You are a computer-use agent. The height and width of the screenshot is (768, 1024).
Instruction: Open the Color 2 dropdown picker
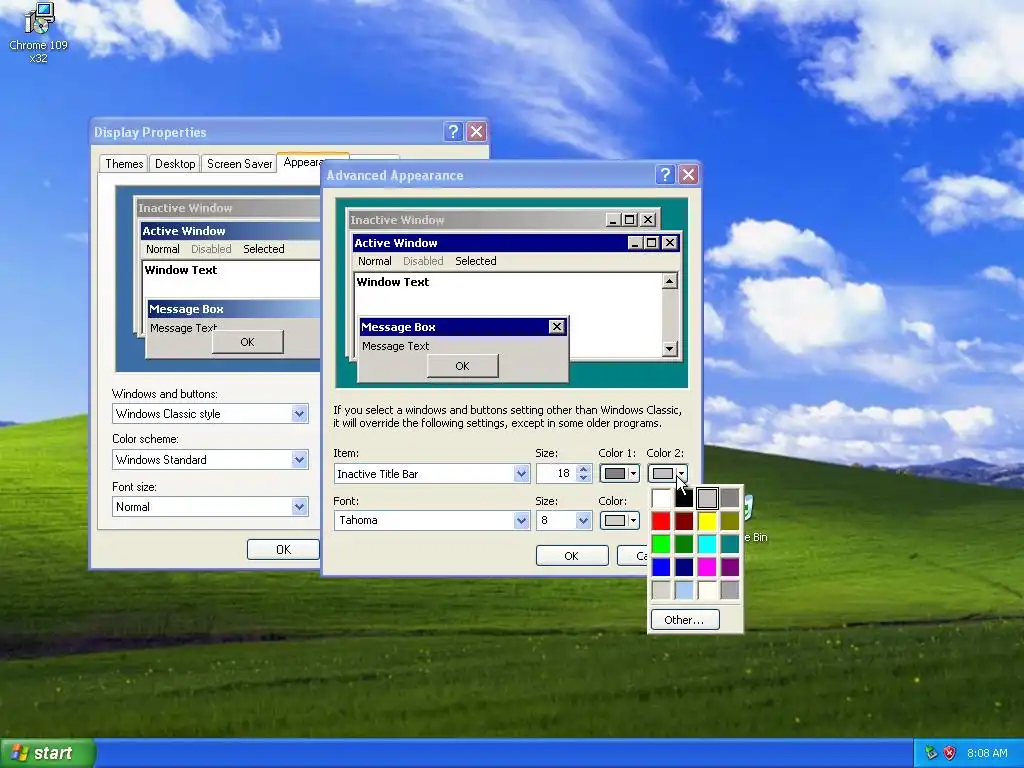tap(667, 473)
